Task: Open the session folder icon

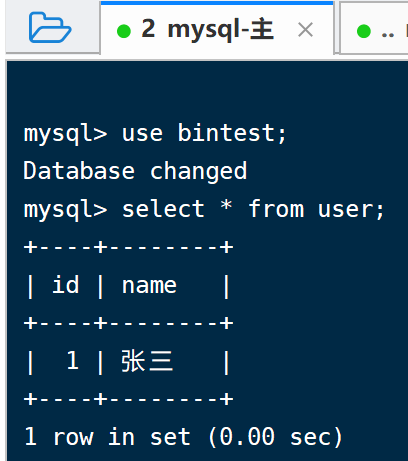Action: click(50, 27)
